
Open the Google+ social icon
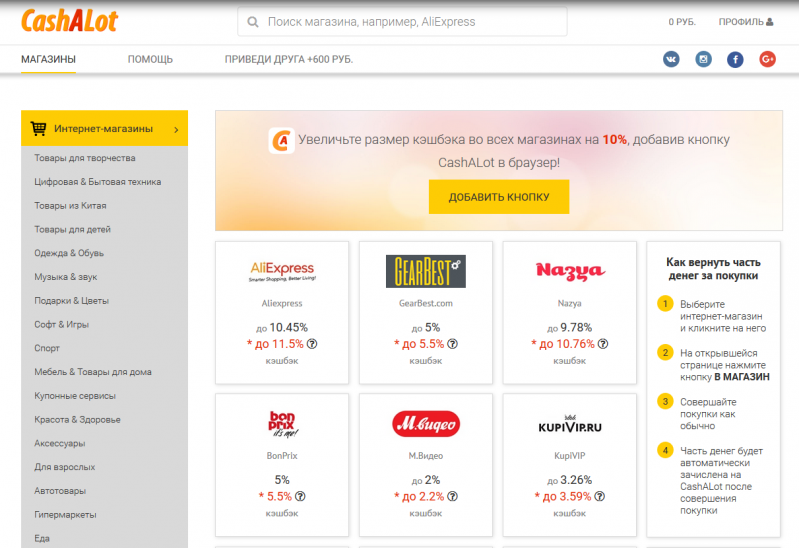click(x=767, y=59)
